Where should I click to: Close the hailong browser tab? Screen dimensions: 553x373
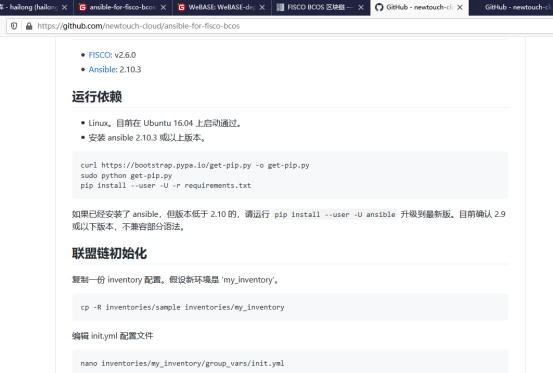[x=65, y=7]
